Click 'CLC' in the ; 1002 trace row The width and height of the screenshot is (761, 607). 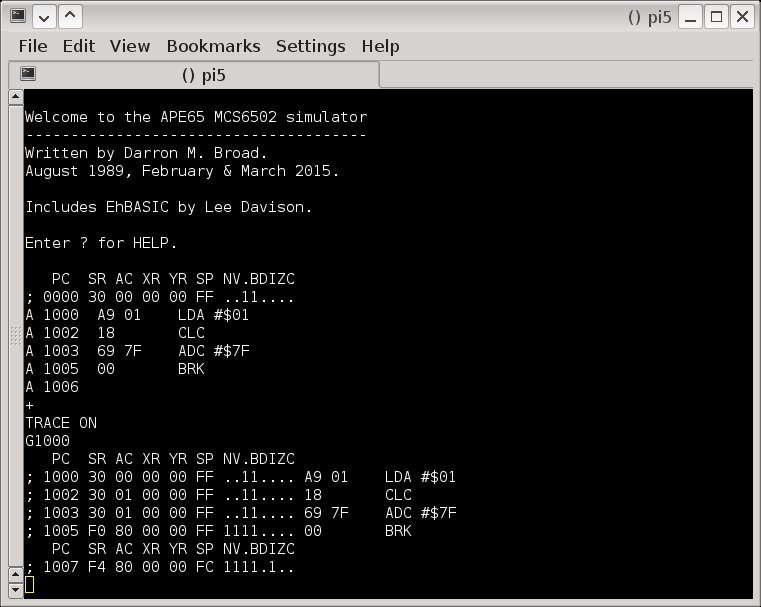point(398,495)
